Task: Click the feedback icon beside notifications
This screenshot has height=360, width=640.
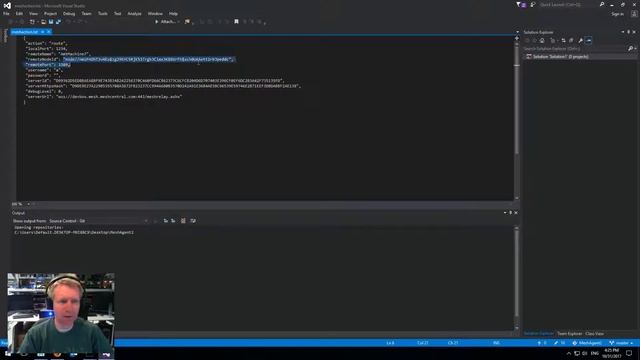Action: [x=533, y=4]
